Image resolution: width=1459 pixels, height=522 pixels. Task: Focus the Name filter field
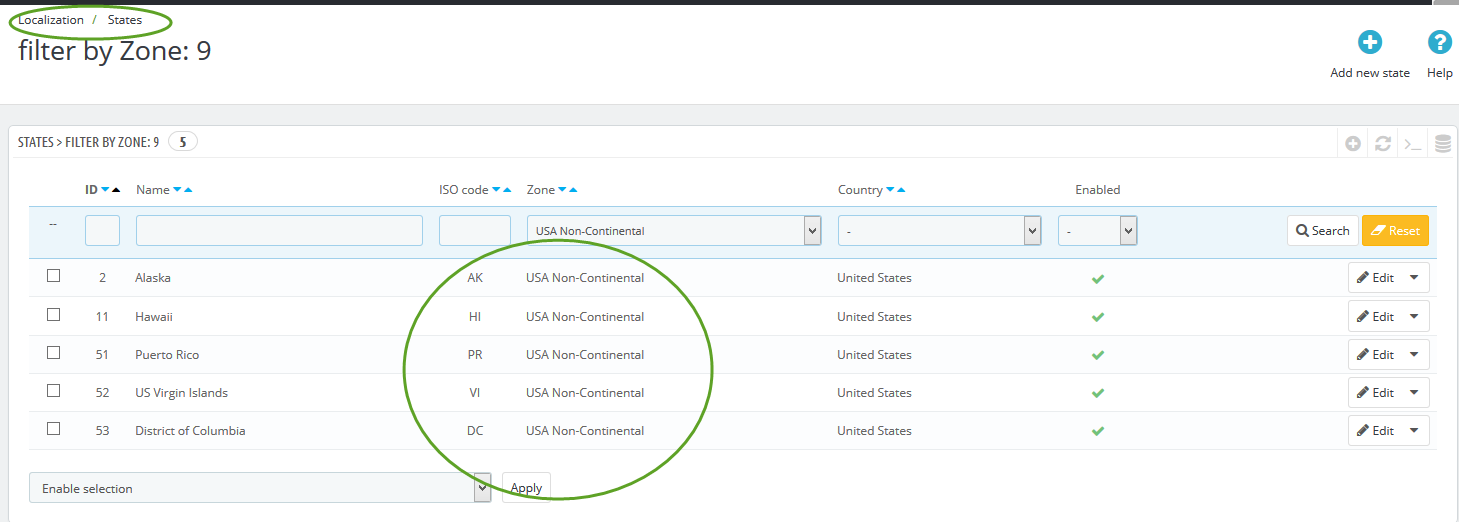(x=279, y=231)
